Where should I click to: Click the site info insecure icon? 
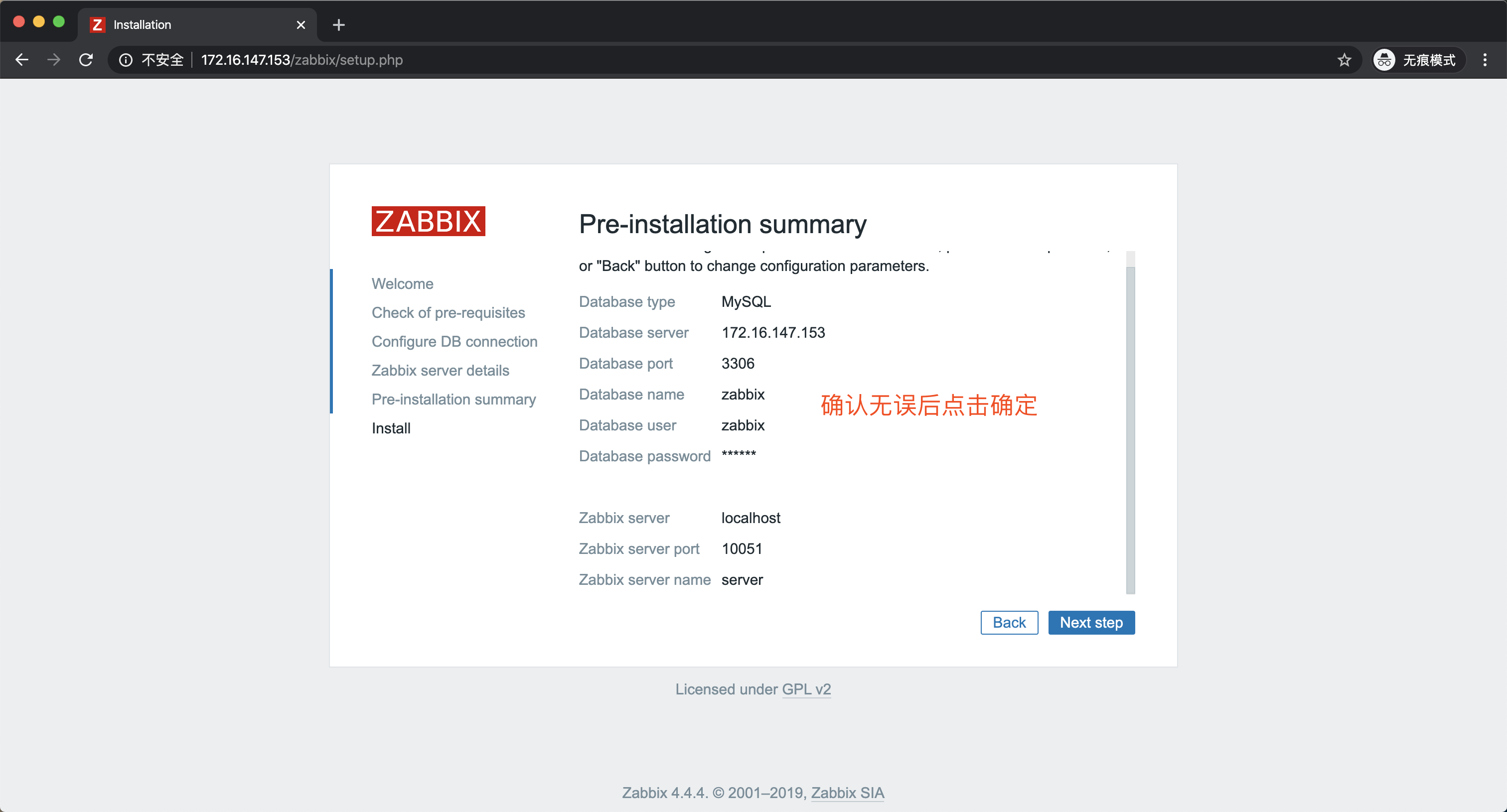pyautogui.click(x=126, y=60)
